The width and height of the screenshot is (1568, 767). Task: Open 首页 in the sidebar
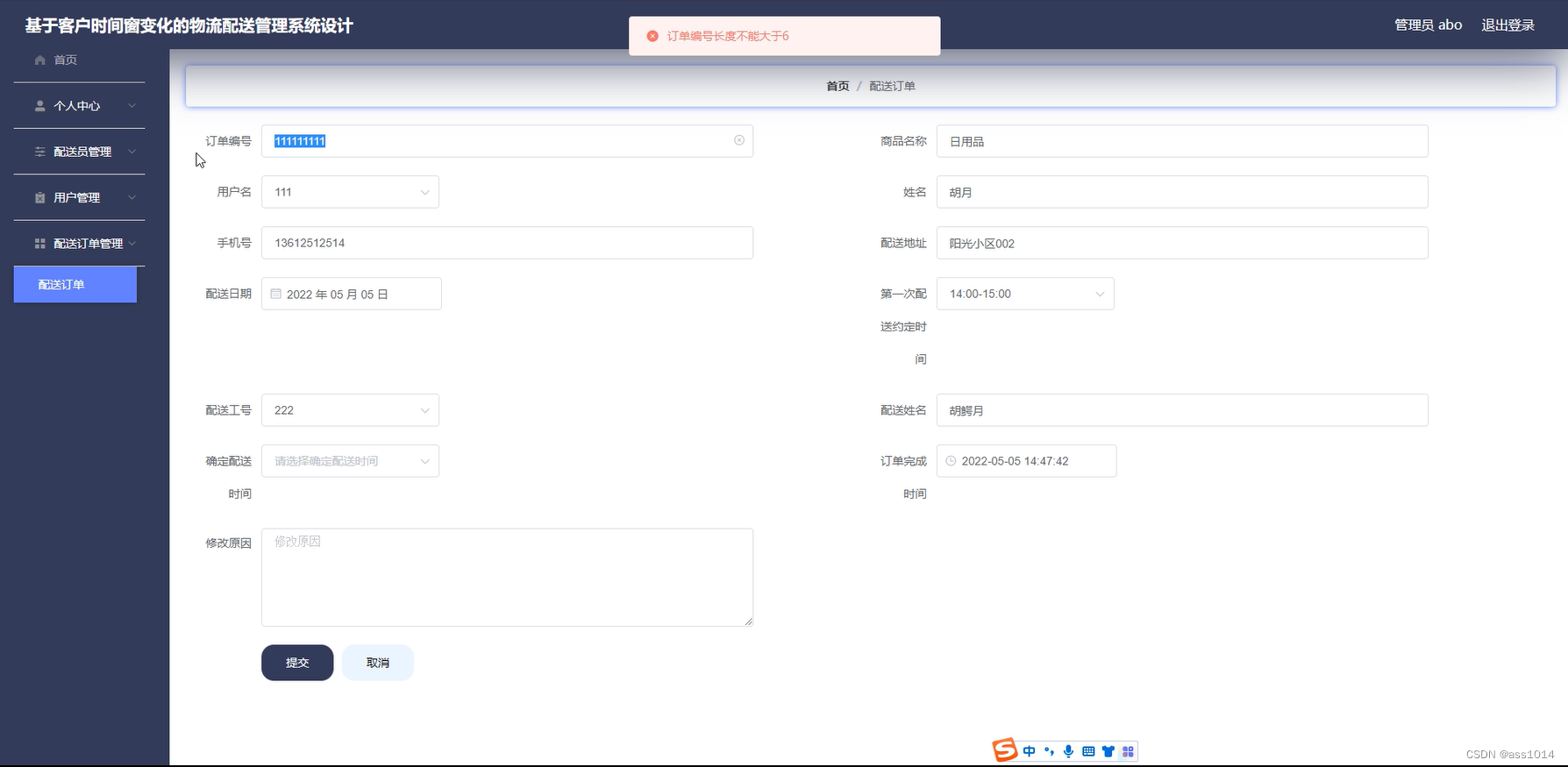click(79, 60)
